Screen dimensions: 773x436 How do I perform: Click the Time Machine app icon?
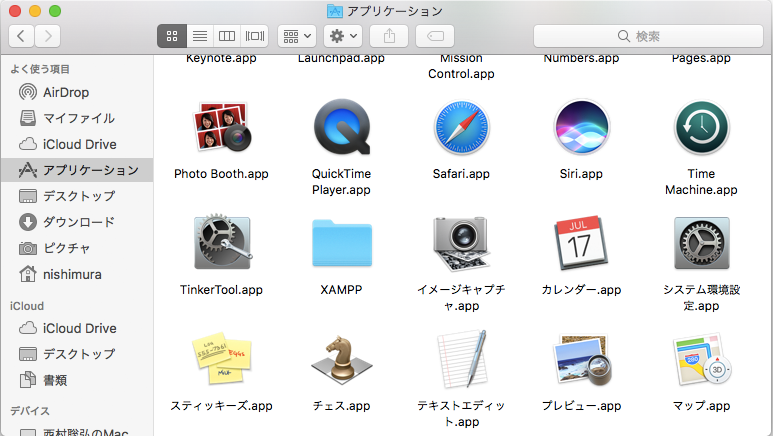(701, 127)
